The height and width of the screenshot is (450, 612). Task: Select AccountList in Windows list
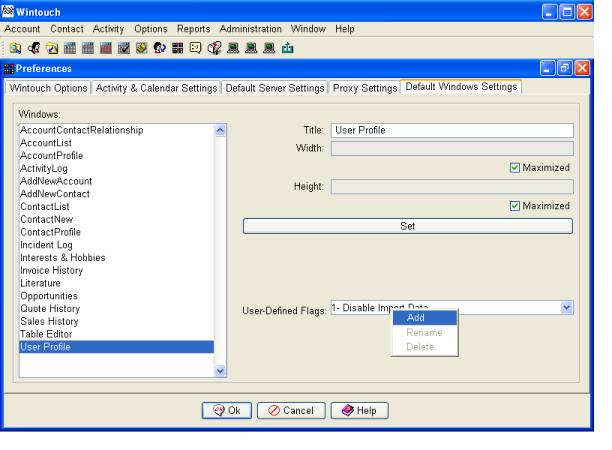click(117, 143)
